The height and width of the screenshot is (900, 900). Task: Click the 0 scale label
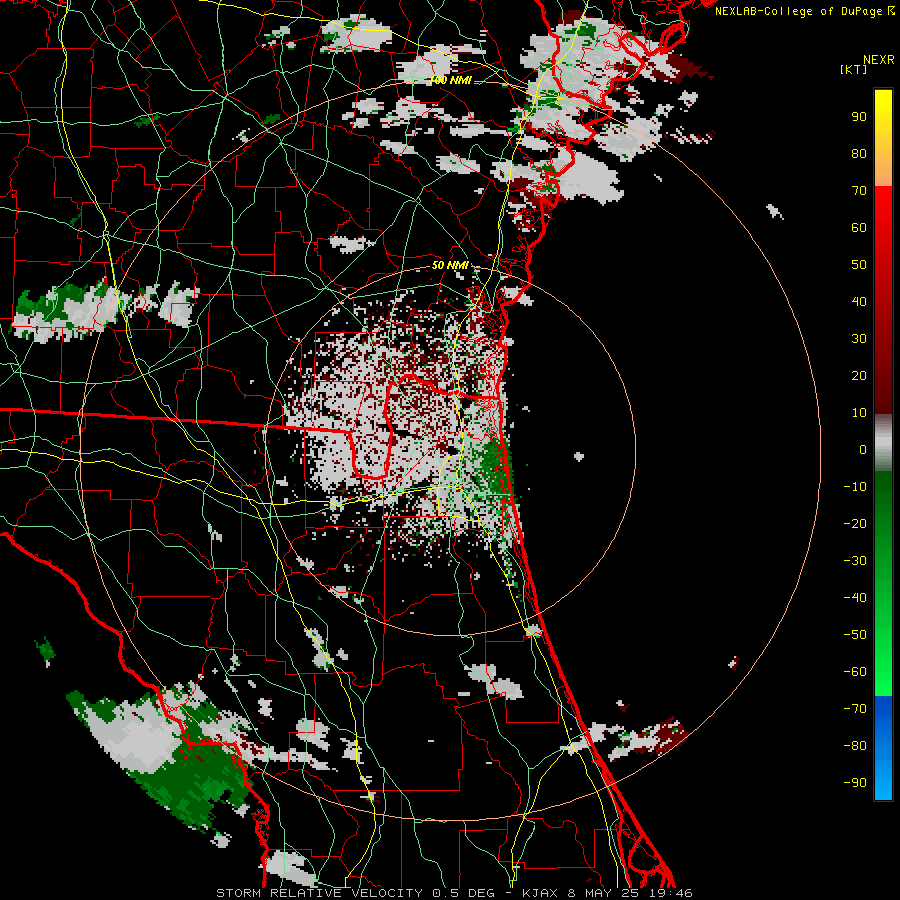coord(863,450)
